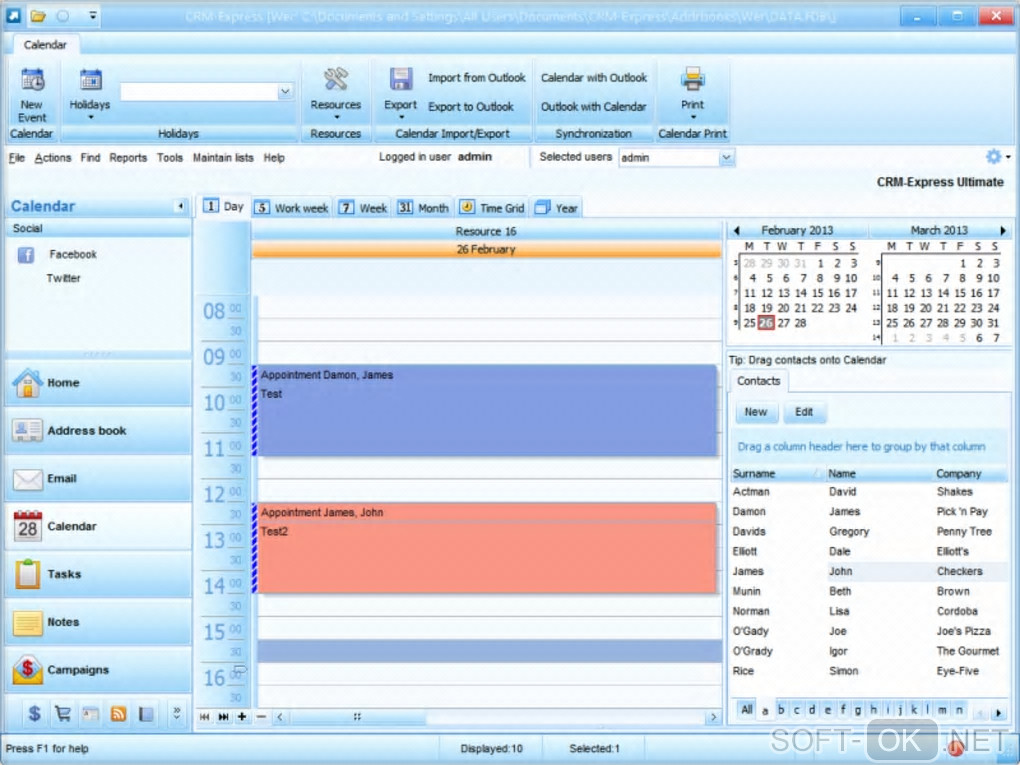
Task: Switch to Time Grid view tab
Action: pyautogui.click(x=492, y=208)
